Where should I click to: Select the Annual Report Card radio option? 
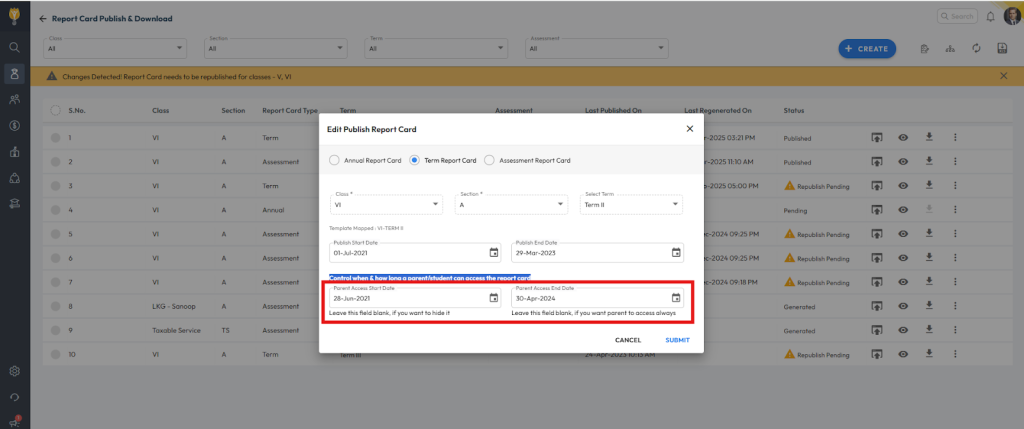[x=335, y=160]
